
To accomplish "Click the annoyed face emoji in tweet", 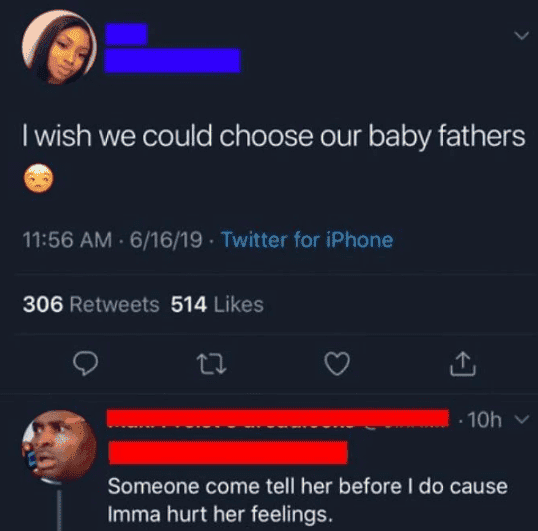I will pyautogui.click(x=38, y=178).
